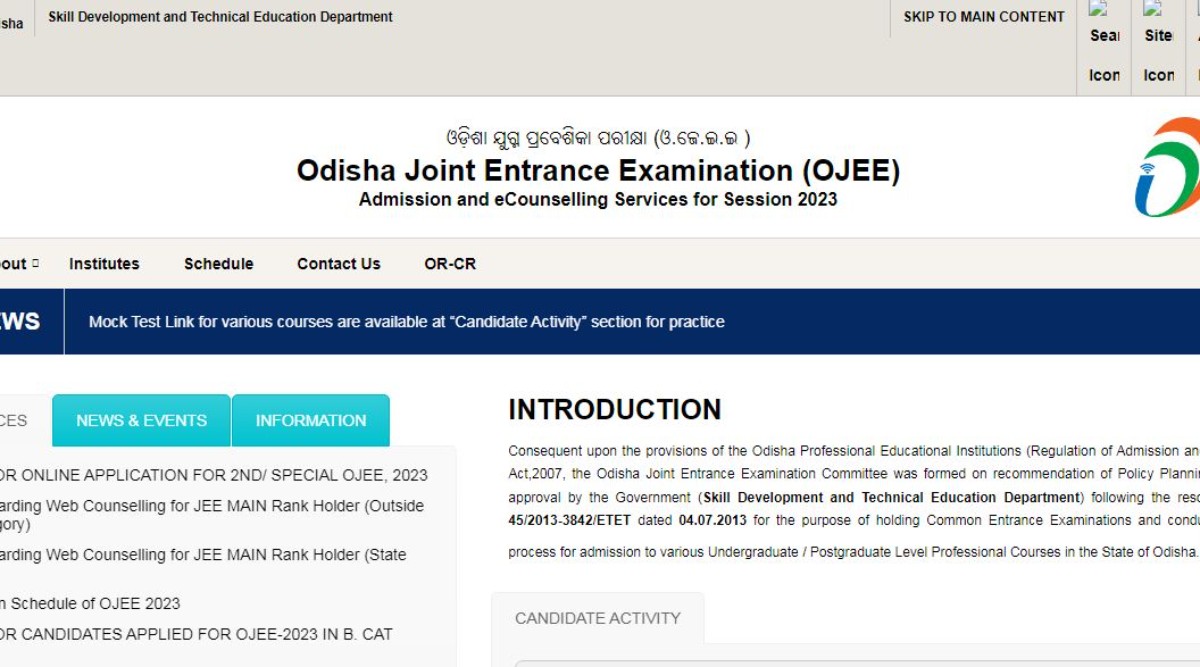Select the partially visible Notices tab
The width and height of the screenshot is (1200, 667).
[20, 421]
